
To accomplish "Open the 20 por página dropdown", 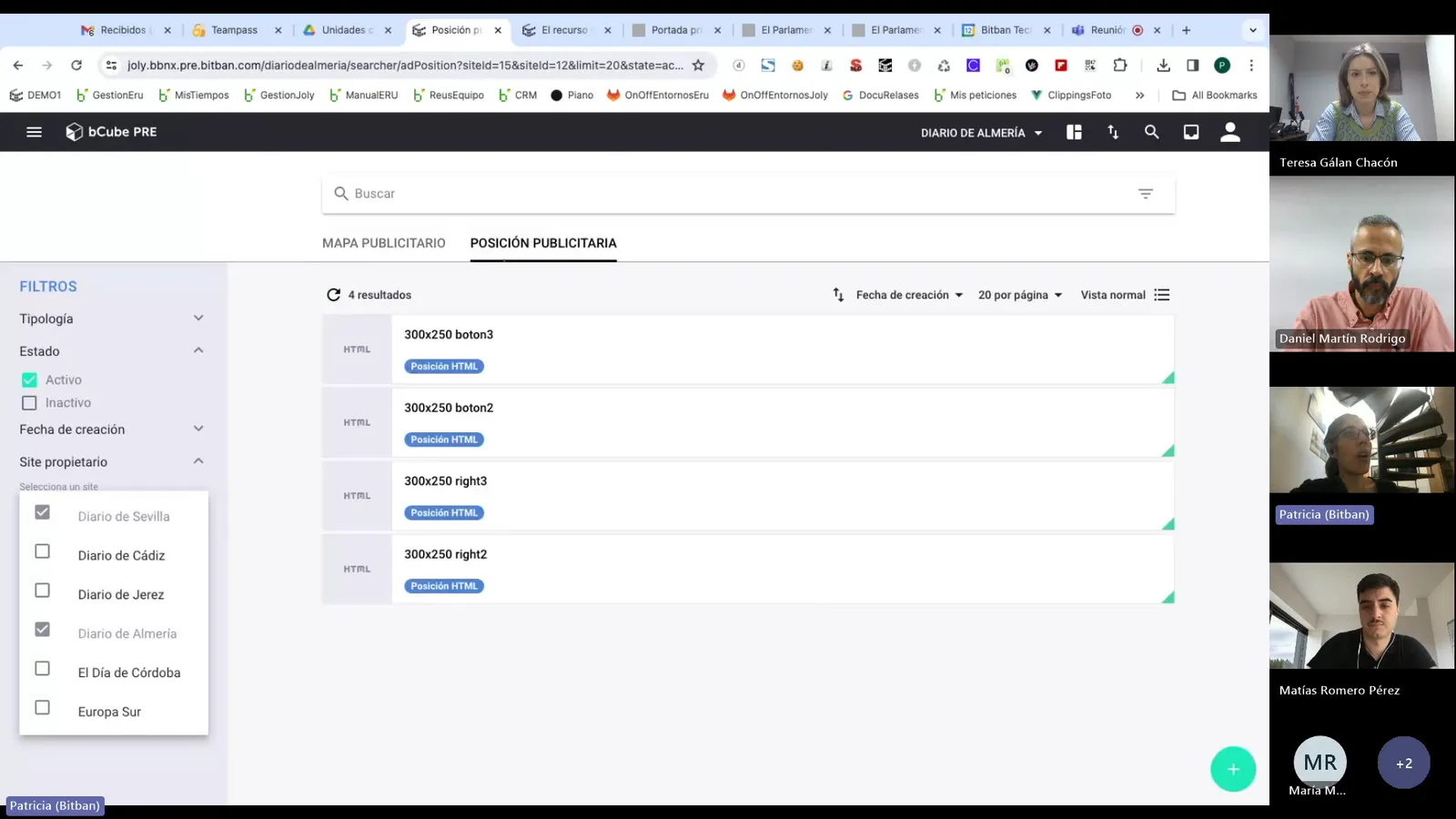I will 1019,295.
